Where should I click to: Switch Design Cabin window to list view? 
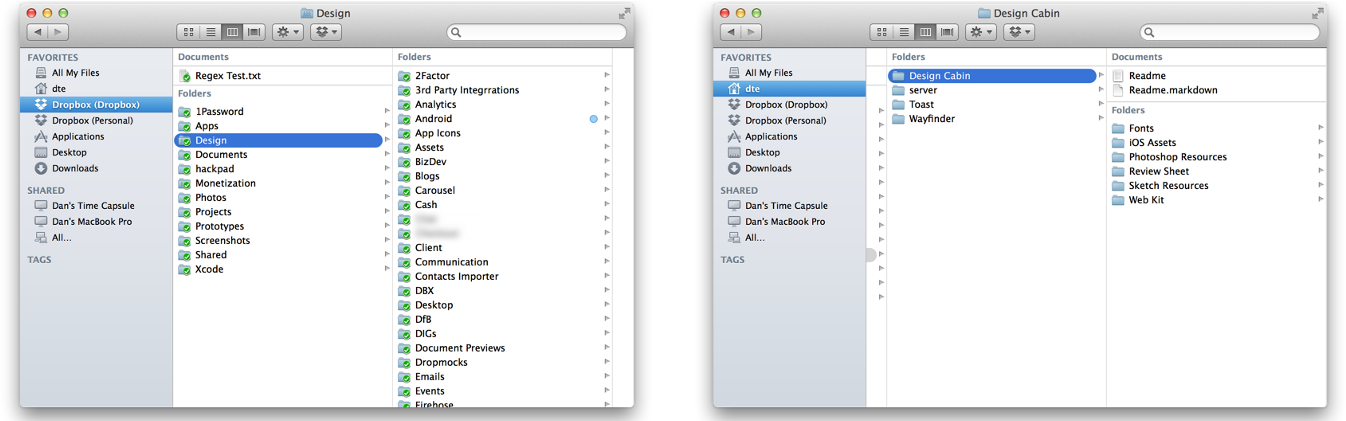coord(904,33)
